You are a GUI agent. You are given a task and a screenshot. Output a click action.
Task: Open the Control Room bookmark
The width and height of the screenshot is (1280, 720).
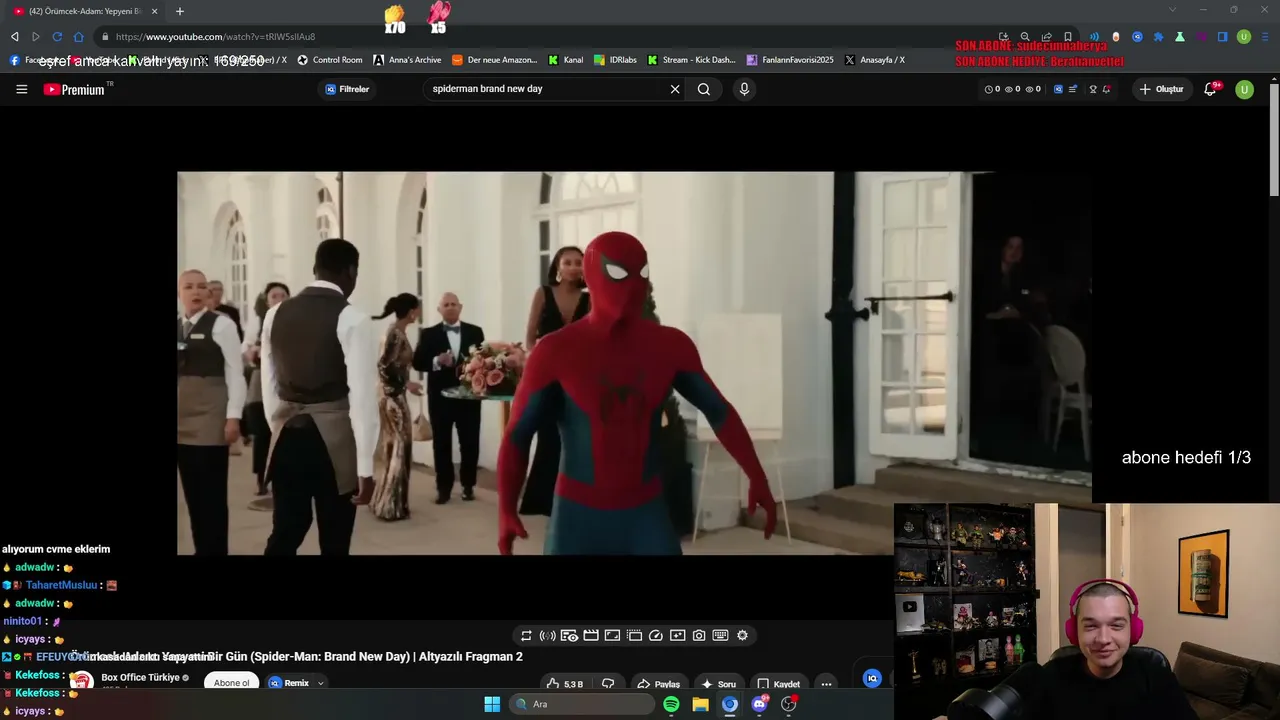tap(330, 60)
